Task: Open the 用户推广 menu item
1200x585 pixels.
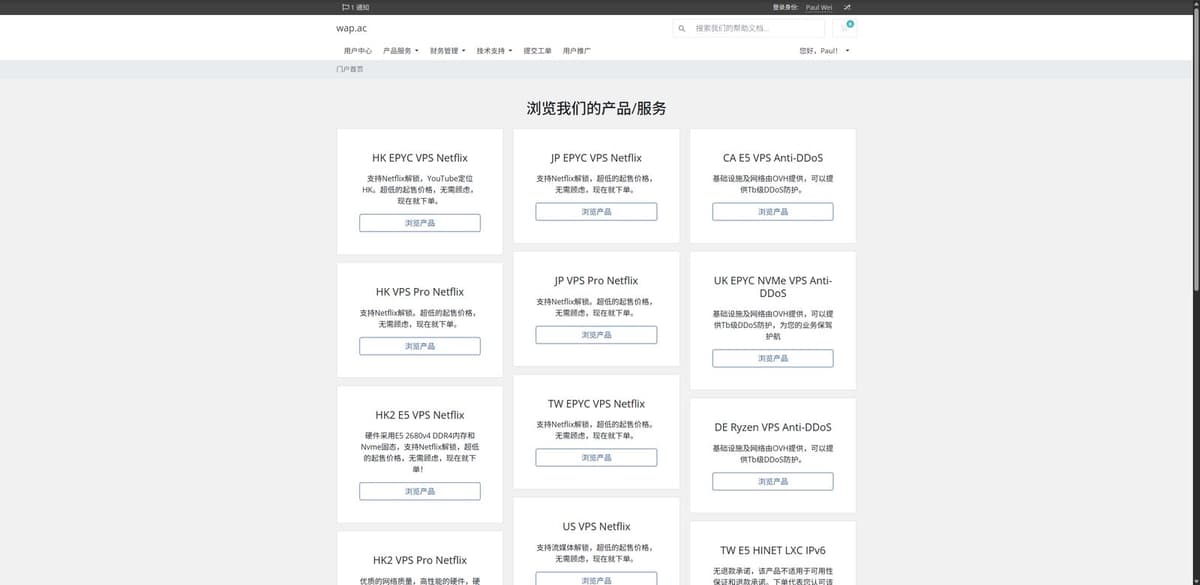Action: pyautogui.click(x=576, y=50)
